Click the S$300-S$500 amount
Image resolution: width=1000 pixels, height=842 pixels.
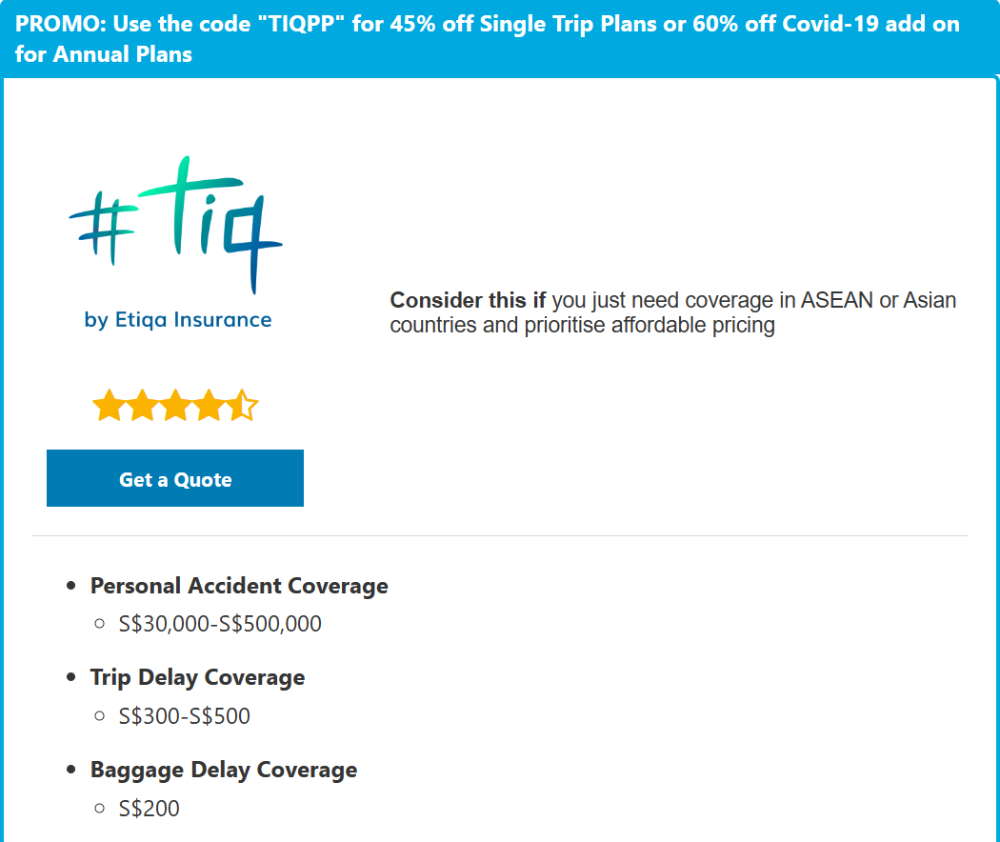[184, 716]
